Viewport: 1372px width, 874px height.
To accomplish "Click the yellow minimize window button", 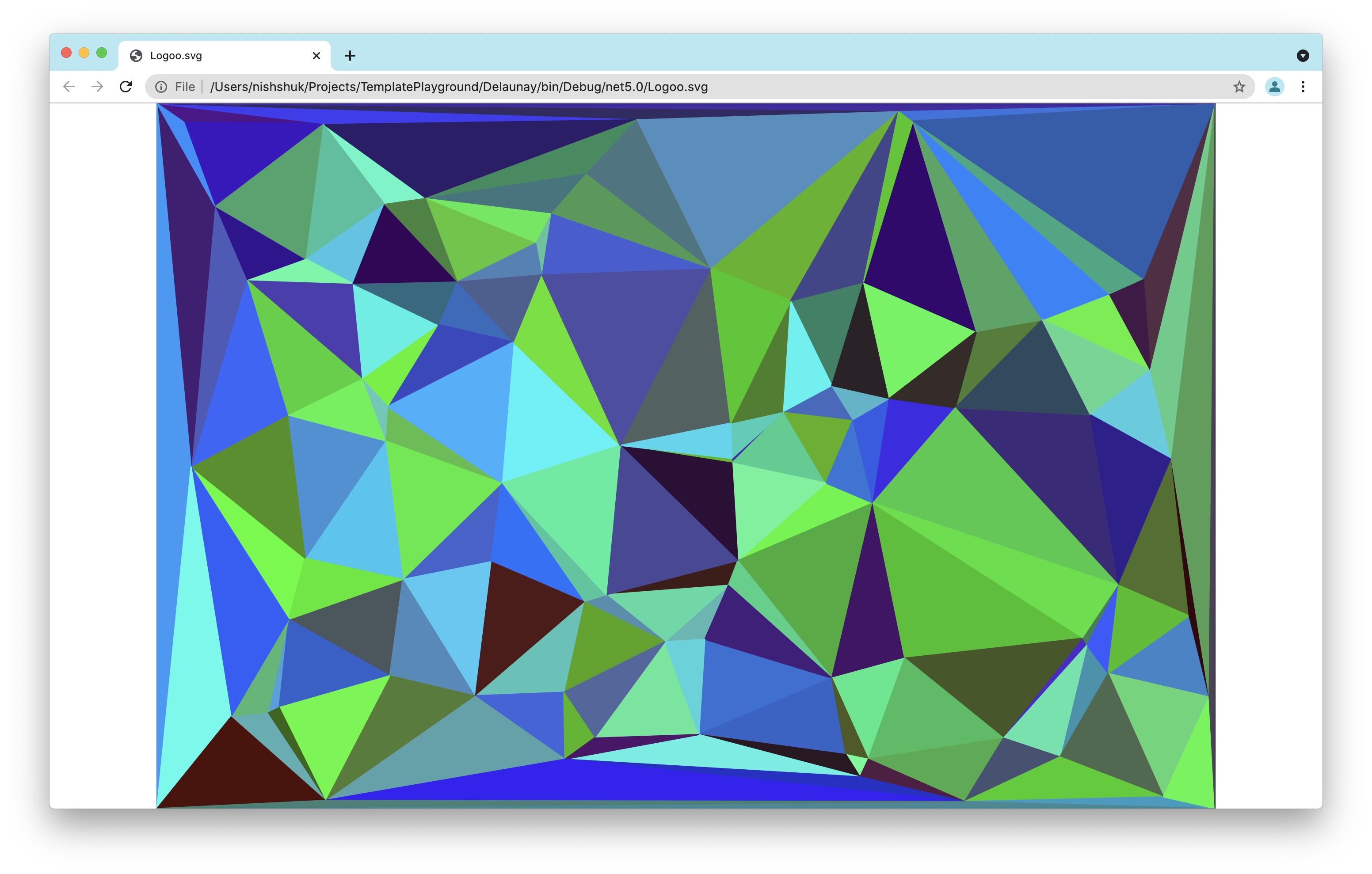I will tap(84, 53).
